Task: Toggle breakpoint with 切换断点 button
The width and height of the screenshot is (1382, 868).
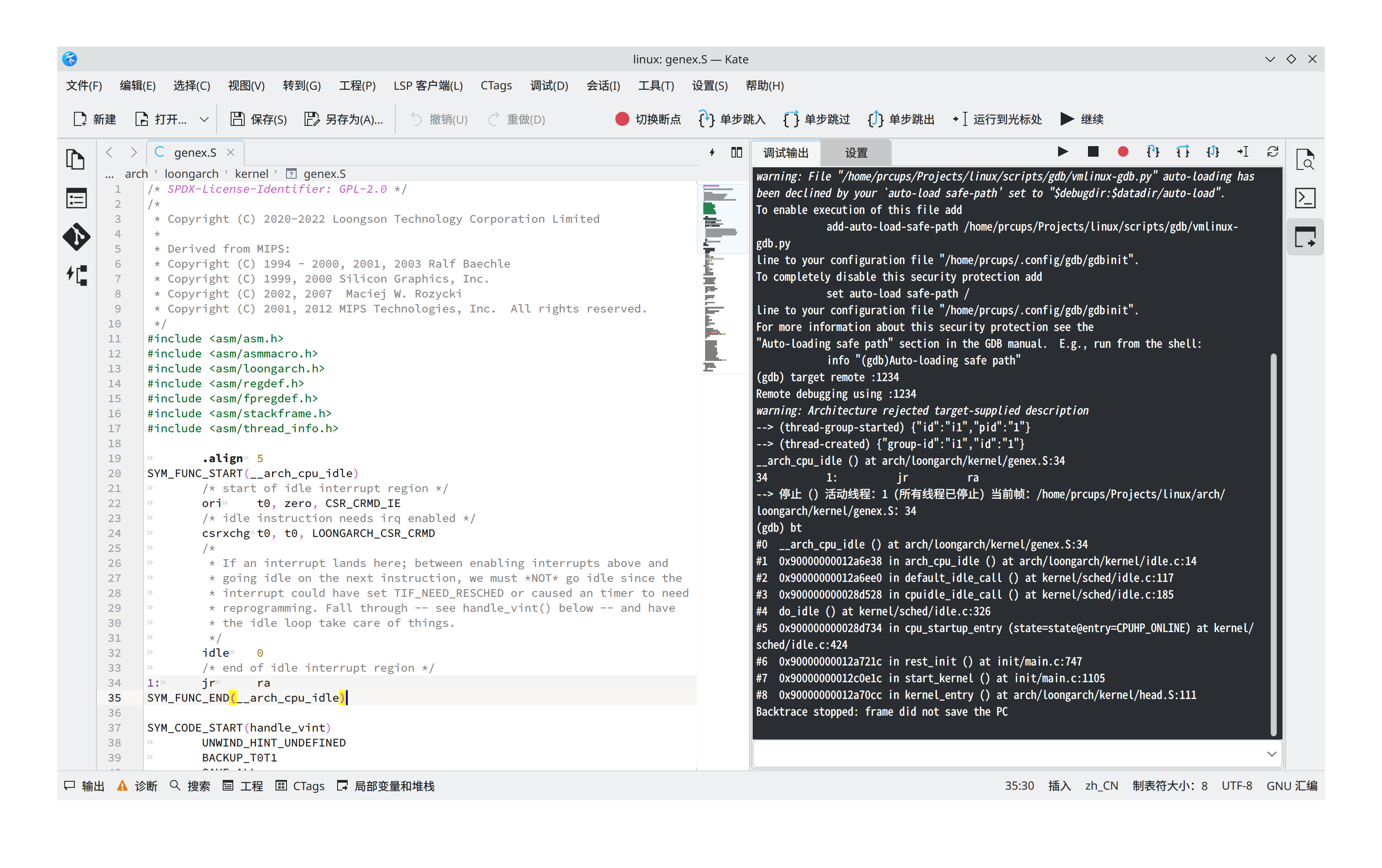Action: pos(647,119)
